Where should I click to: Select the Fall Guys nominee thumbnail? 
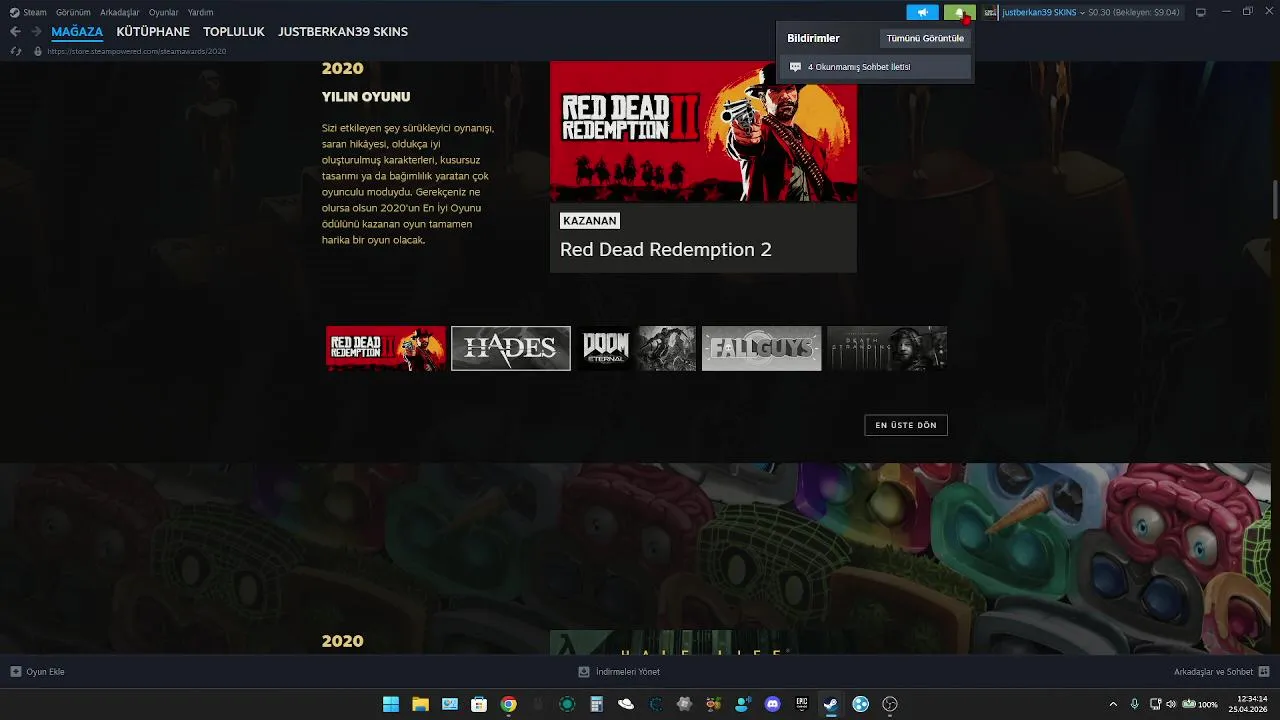(761, 348)
